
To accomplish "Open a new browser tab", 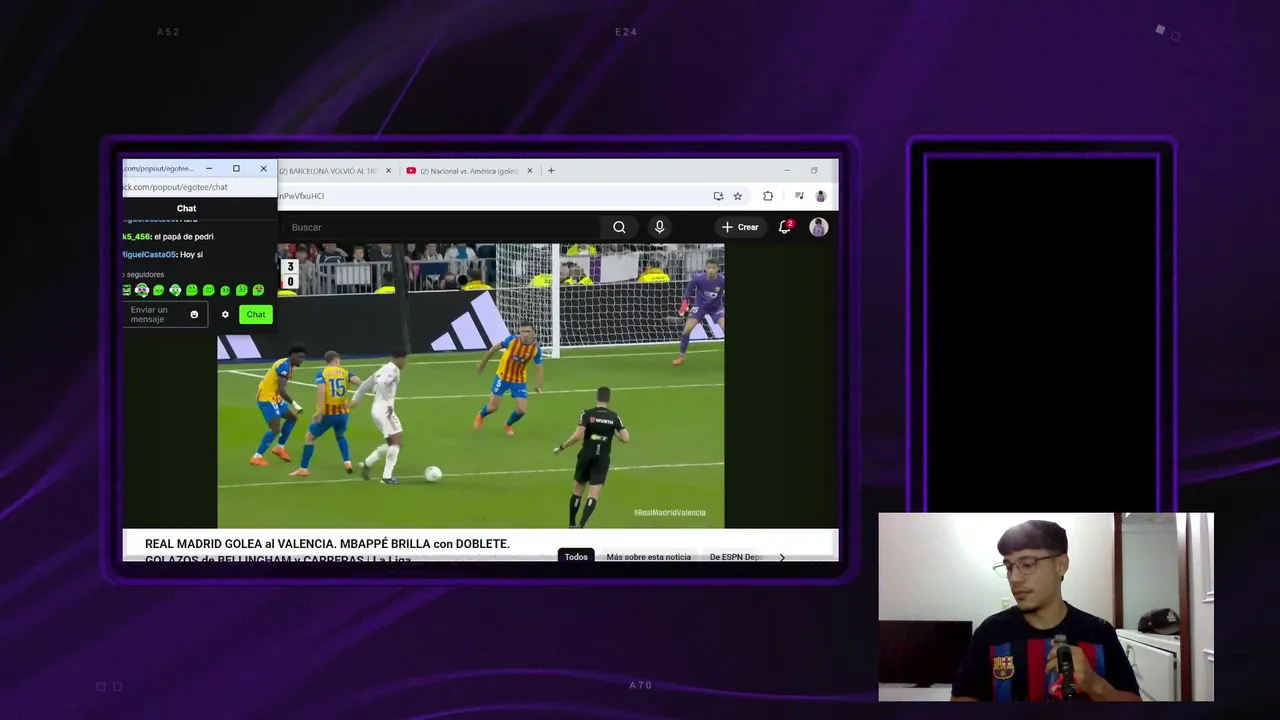I will pyautogui.click(x=551, y=171).
